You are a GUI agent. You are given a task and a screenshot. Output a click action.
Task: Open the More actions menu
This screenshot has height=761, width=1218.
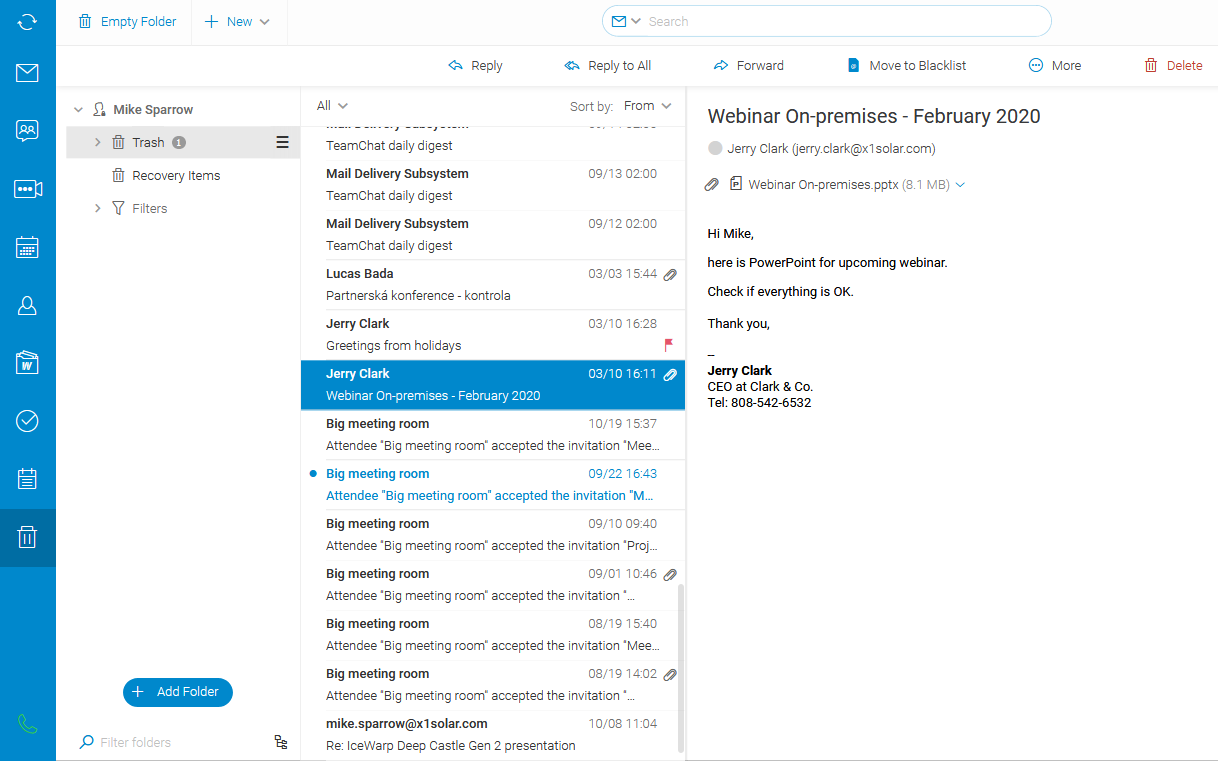pos(1055,66)
